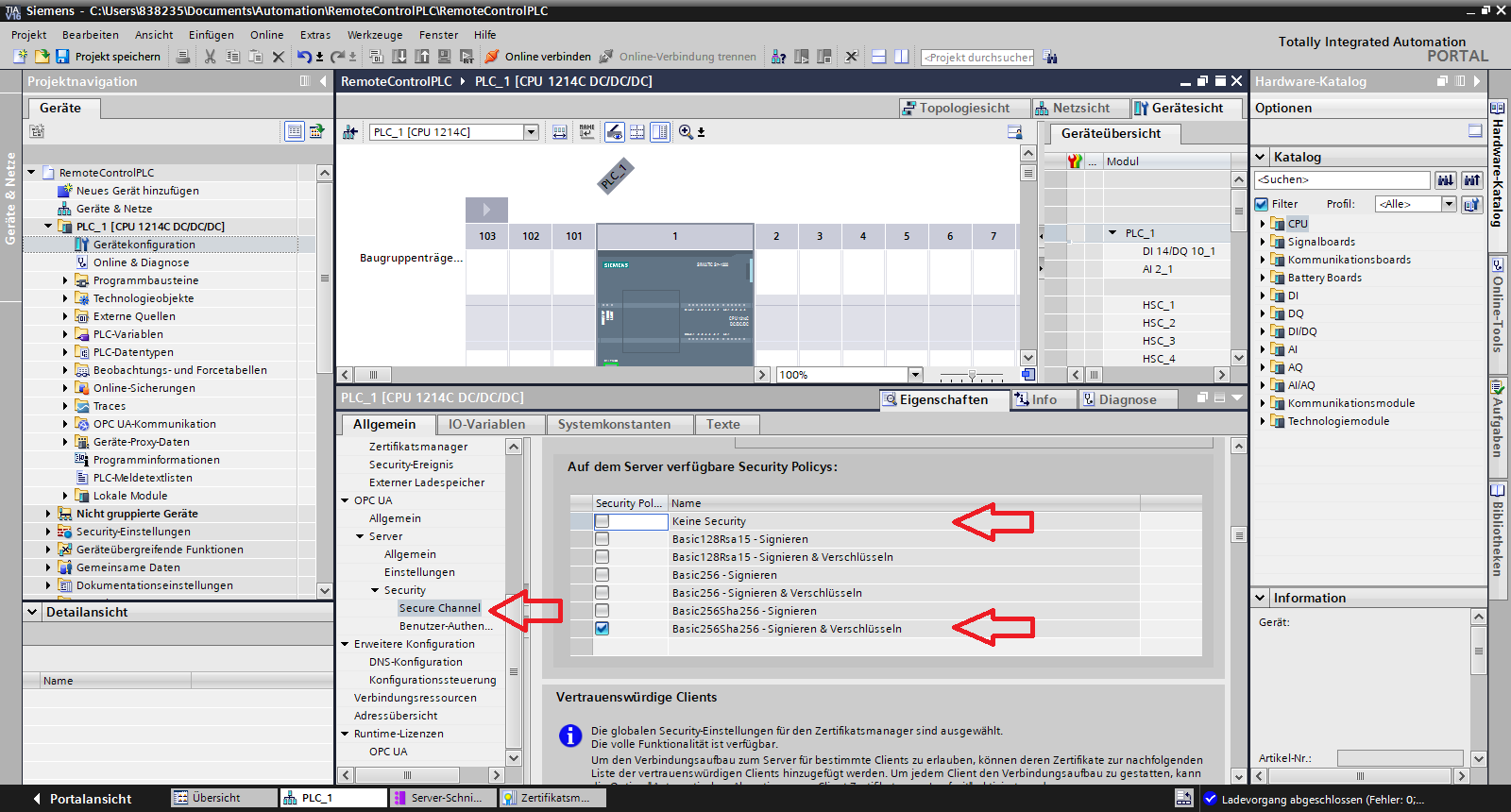
Task: Adjust the device view zoom slider
Action: [972, 375]
